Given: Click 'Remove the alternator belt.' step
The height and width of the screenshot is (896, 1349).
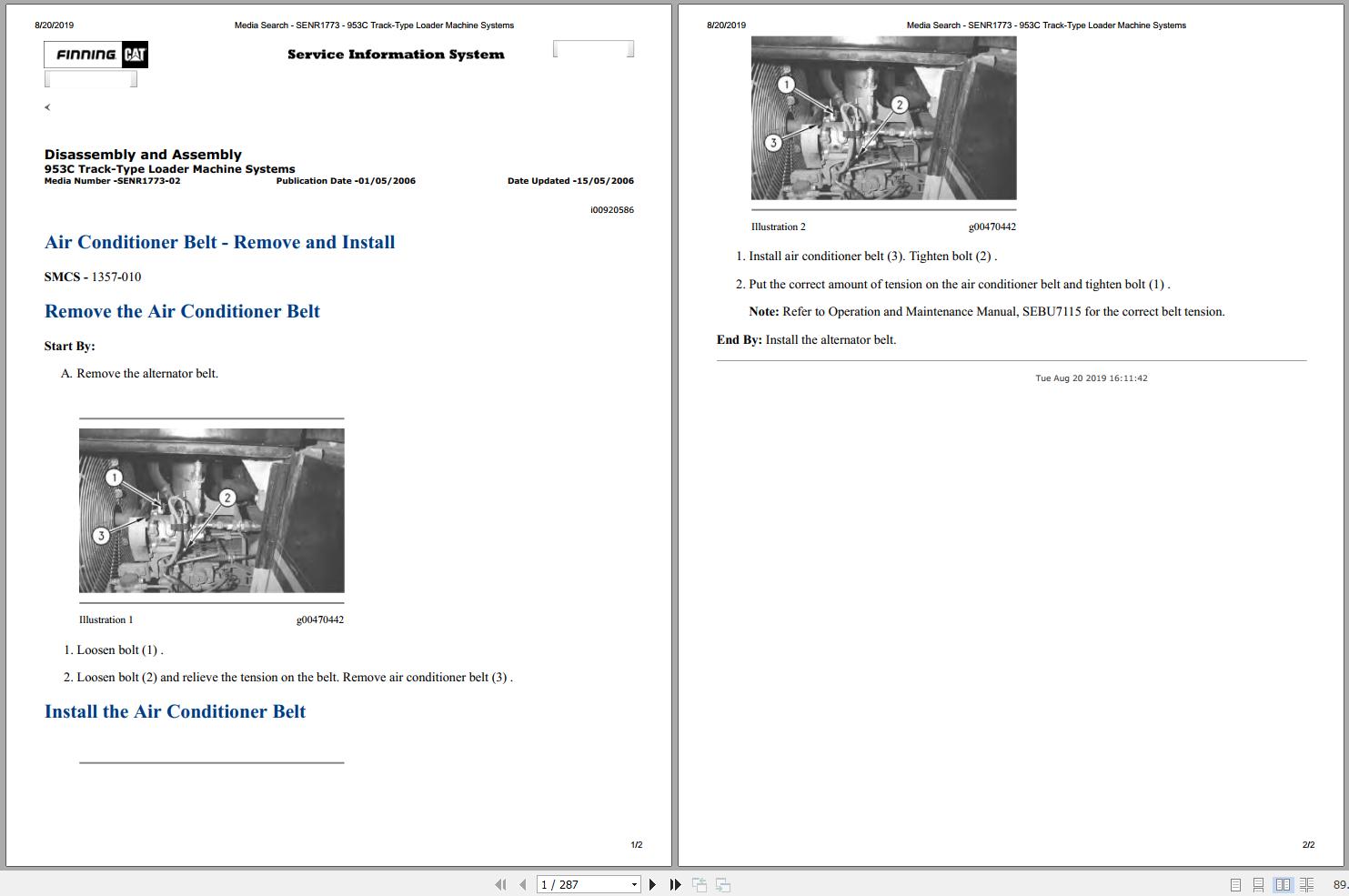Looking at the screenshot, I should [x=140, y=374].
